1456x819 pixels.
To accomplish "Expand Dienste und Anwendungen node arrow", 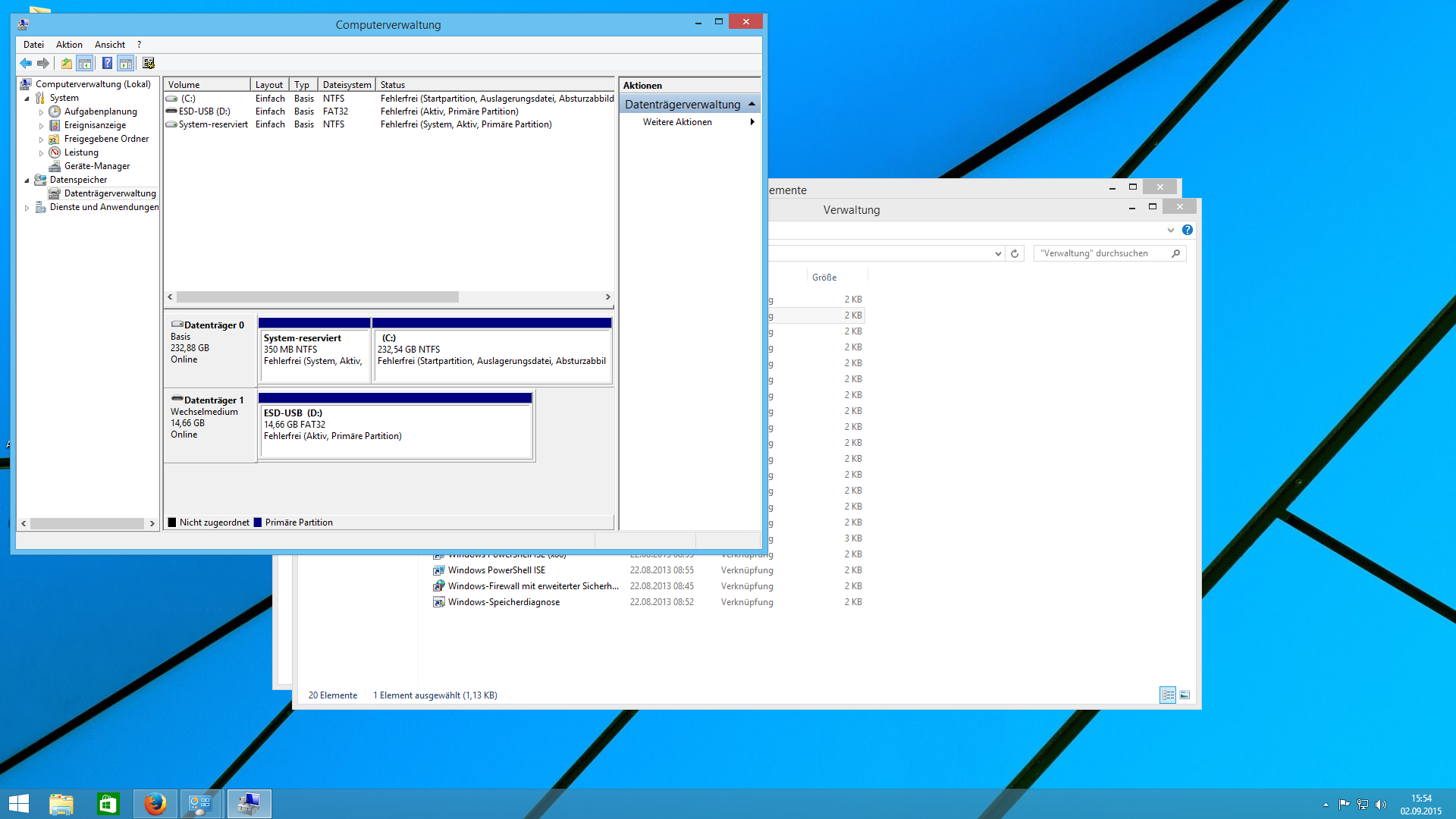I will tap(27, 208).
